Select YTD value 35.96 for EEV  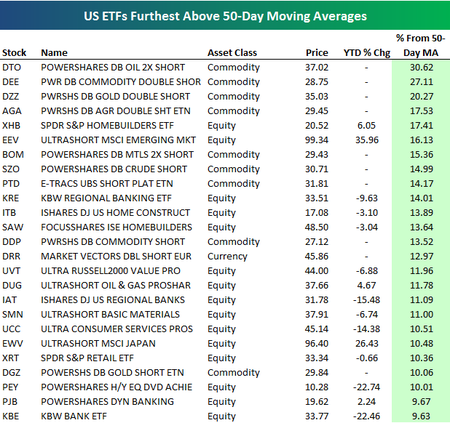[367, 140]
